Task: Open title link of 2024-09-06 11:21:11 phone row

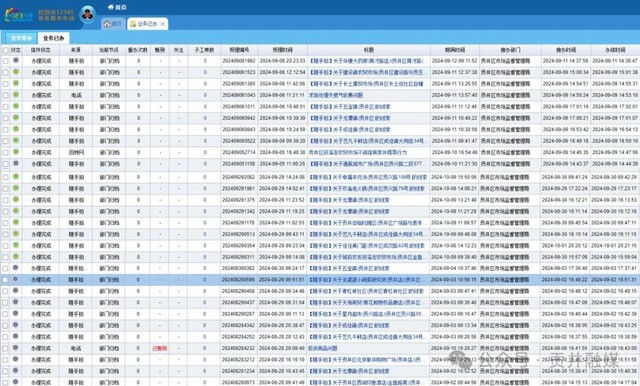Action: point(336,95)
